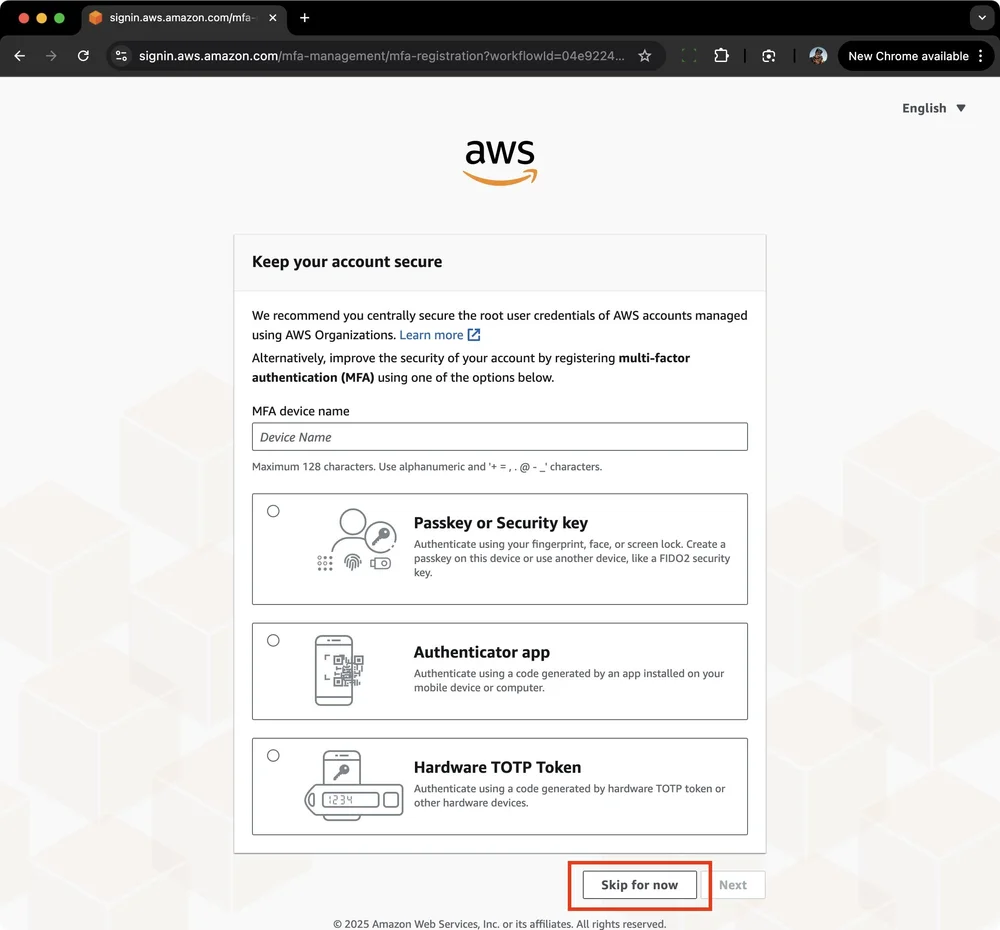Click the Next button
The height and width of the screenshot is (930, 1000).
coord(733,885)
